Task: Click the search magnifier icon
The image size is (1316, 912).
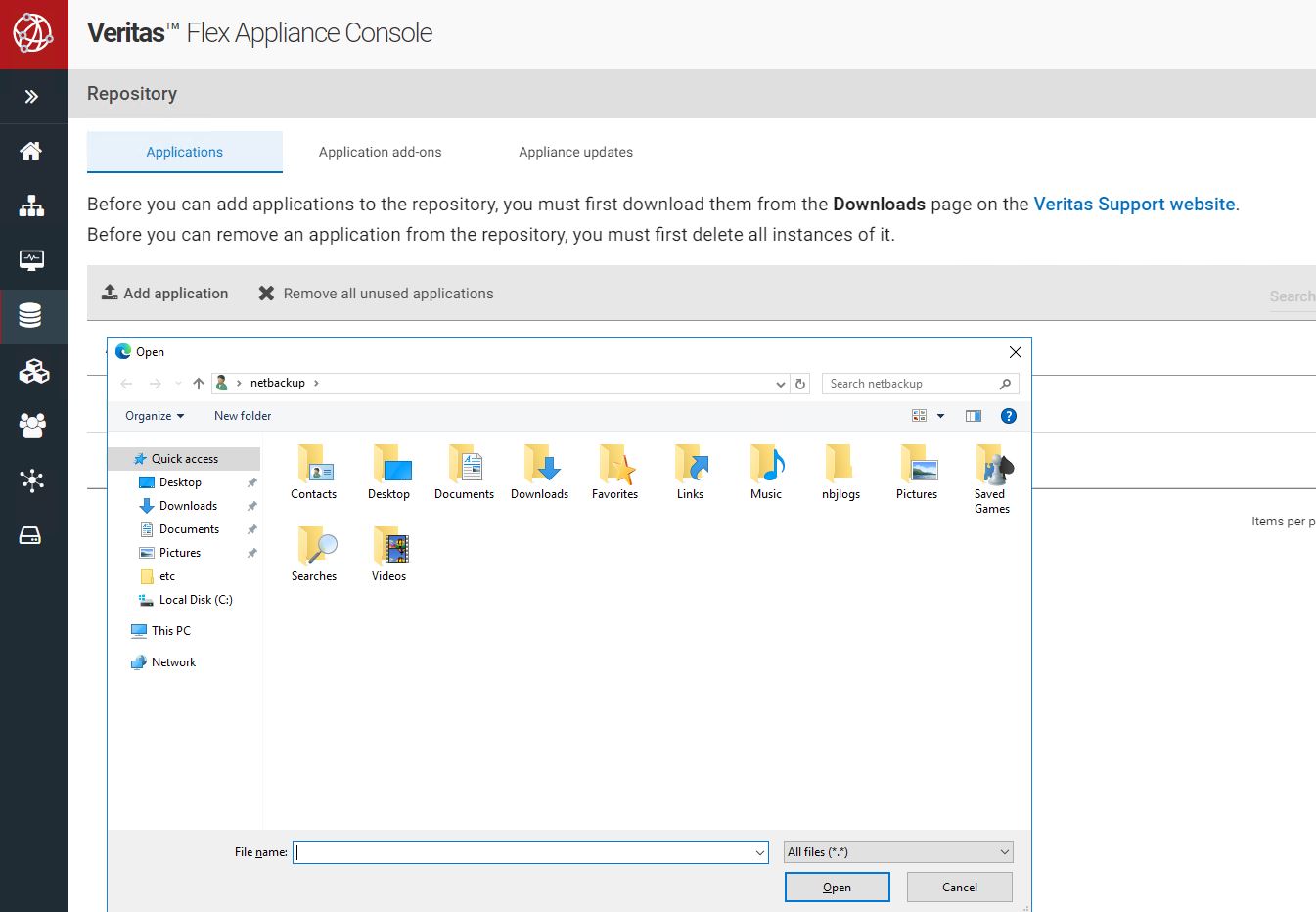Action: [1005, 384]
